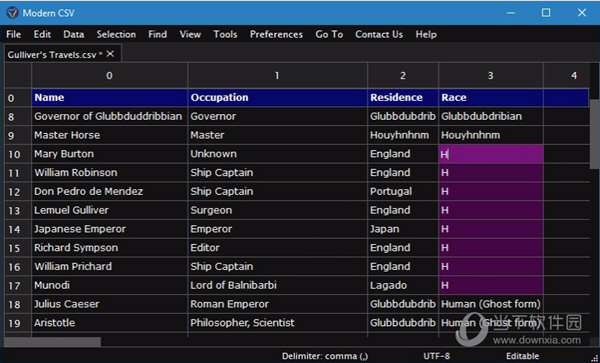Click the Delimiter: comma status entry
This screenshot has width=600, height=363.
[x=325, y=356]
